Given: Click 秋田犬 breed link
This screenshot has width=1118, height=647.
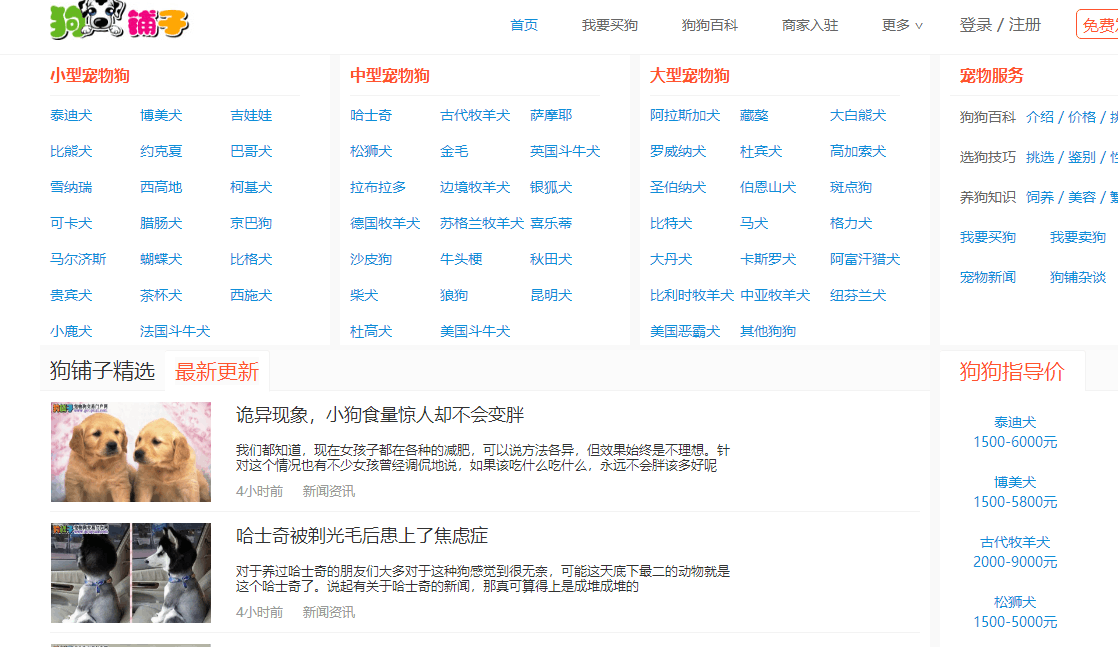Looking at the screenshot, I should [551, 260].
